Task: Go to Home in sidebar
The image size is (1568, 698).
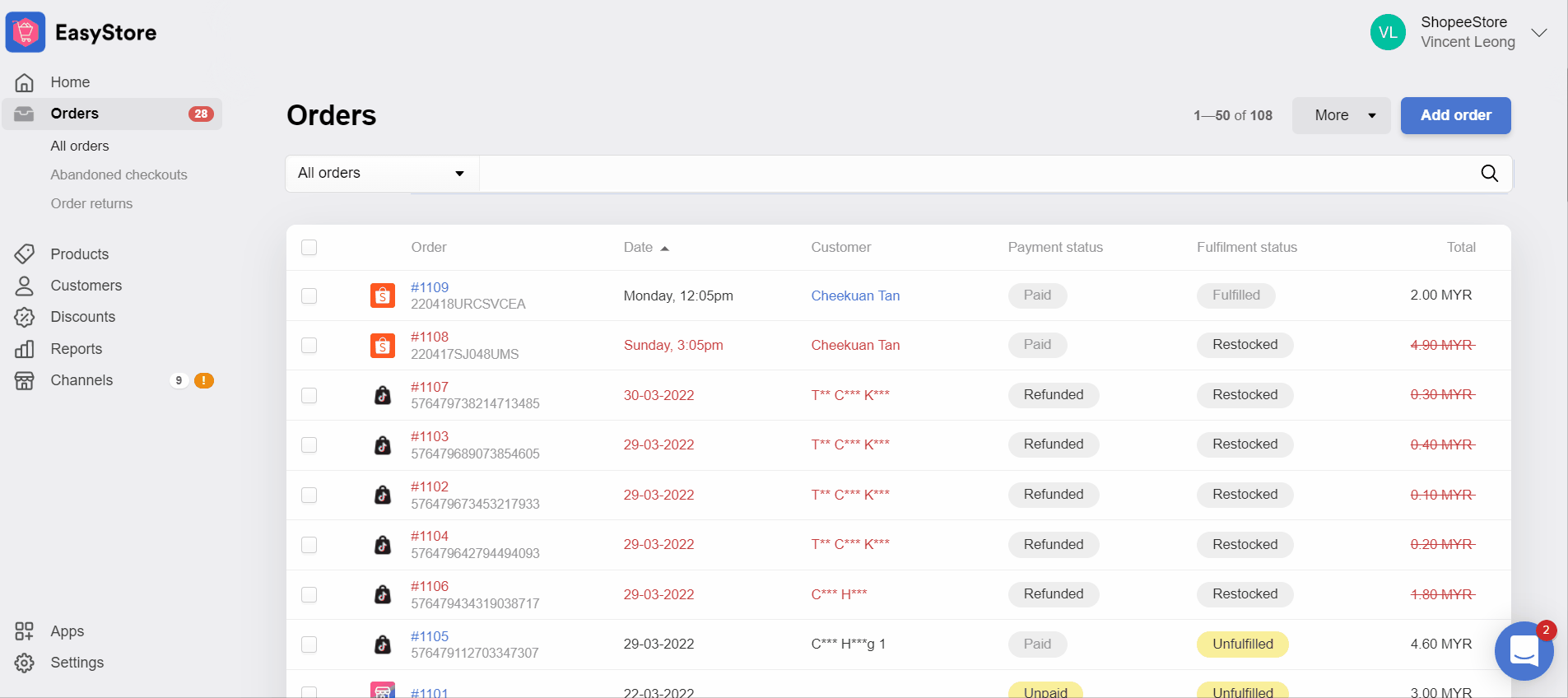Action: point(70,82)
